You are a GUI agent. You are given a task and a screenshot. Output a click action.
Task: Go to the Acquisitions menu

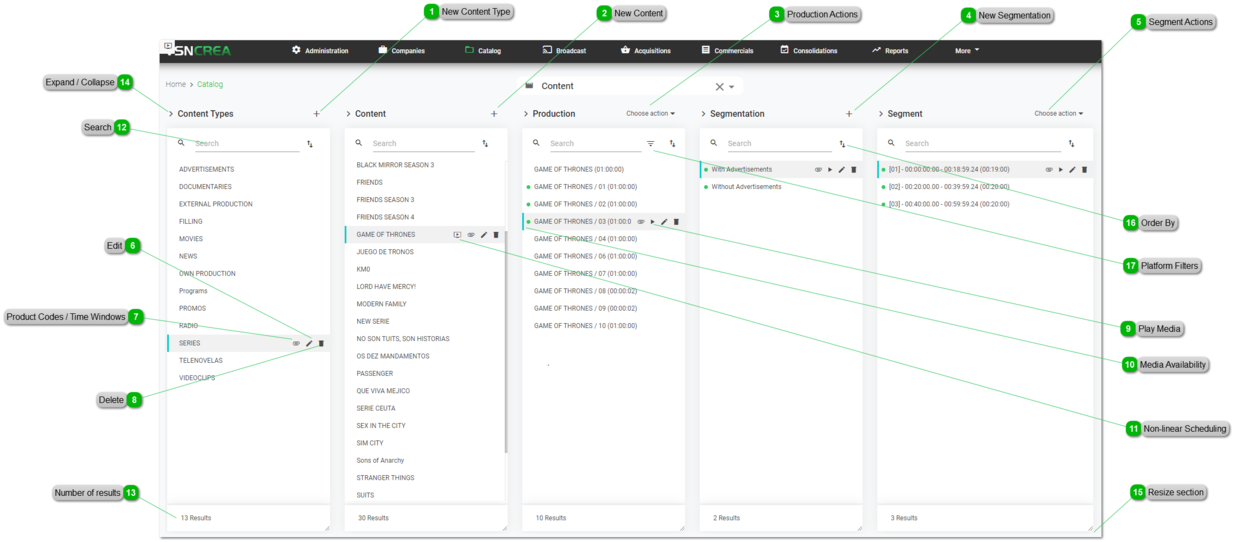click(x=645, y=50)
